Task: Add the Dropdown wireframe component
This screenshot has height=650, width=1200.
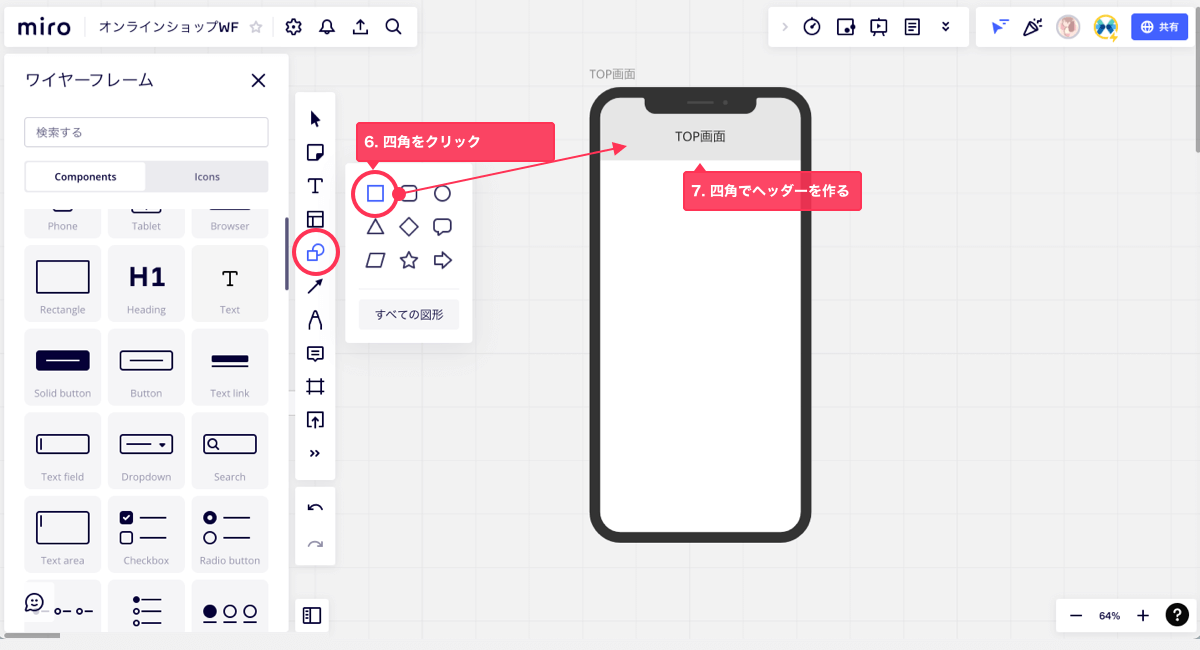Action: tap(146, 453)
